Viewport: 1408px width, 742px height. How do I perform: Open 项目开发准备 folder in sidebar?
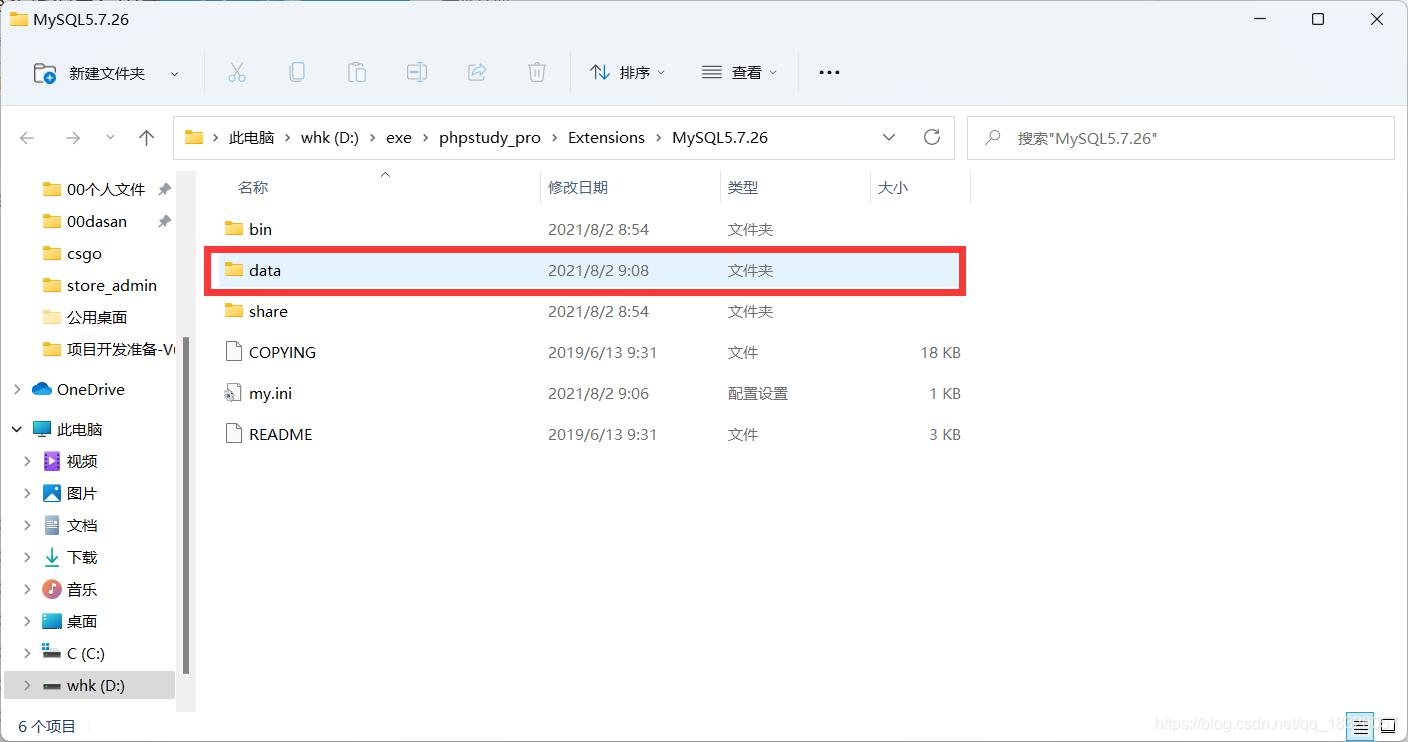120,349
